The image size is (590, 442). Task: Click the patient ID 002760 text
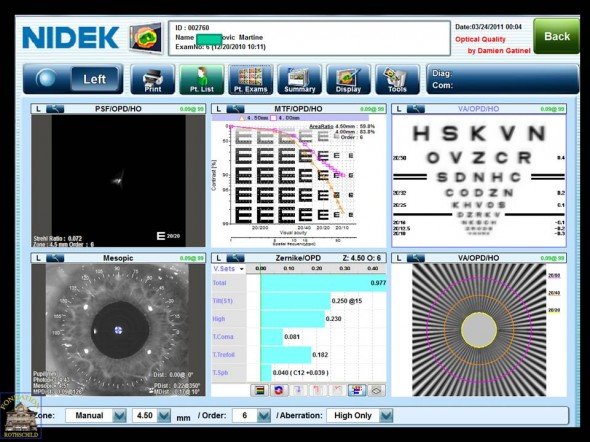point(192,28)
